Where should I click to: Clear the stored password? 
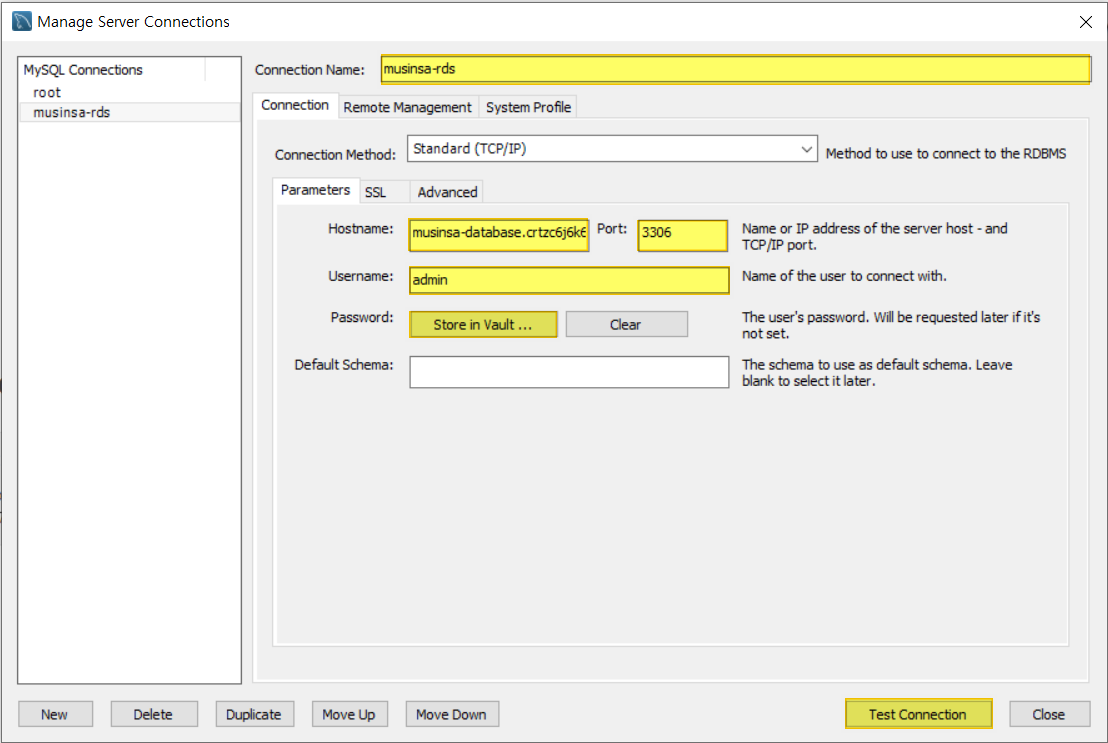tap(626, 324)
